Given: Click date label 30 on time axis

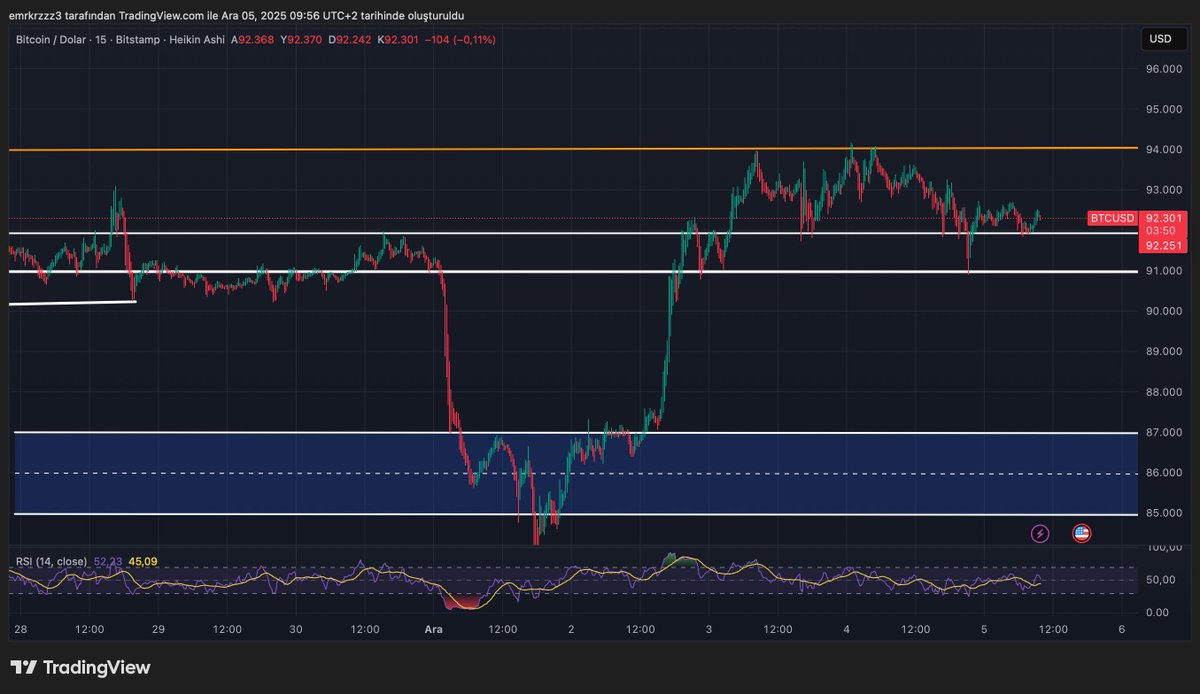Looking at the screenshot, I should point(296,629).
